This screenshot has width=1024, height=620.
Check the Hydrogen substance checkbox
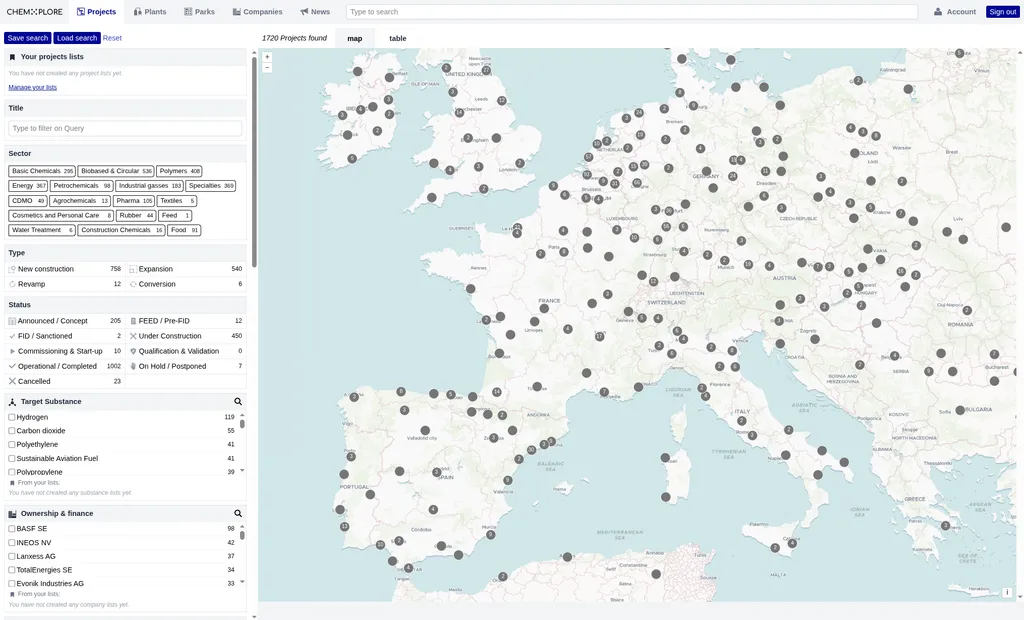(12, 417)
